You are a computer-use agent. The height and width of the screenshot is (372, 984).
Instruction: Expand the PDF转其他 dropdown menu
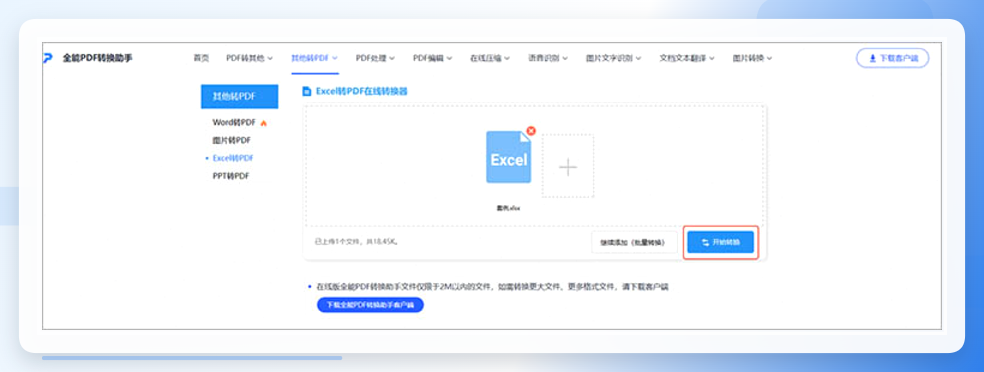pos(250,58)
